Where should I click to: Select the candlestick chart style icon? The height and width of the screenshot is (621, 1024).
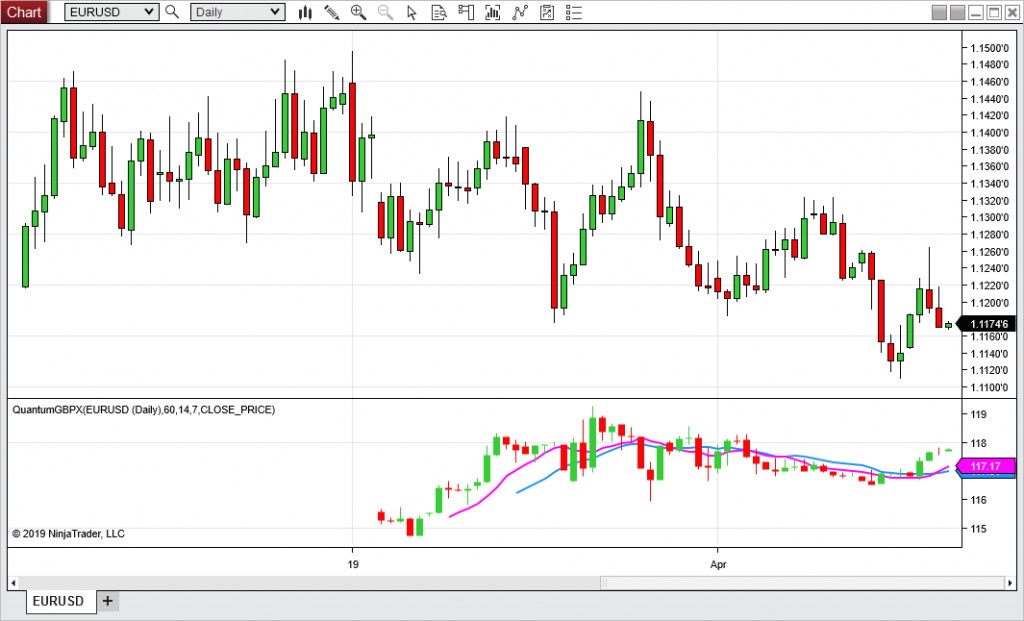click(x=305, y=12)
